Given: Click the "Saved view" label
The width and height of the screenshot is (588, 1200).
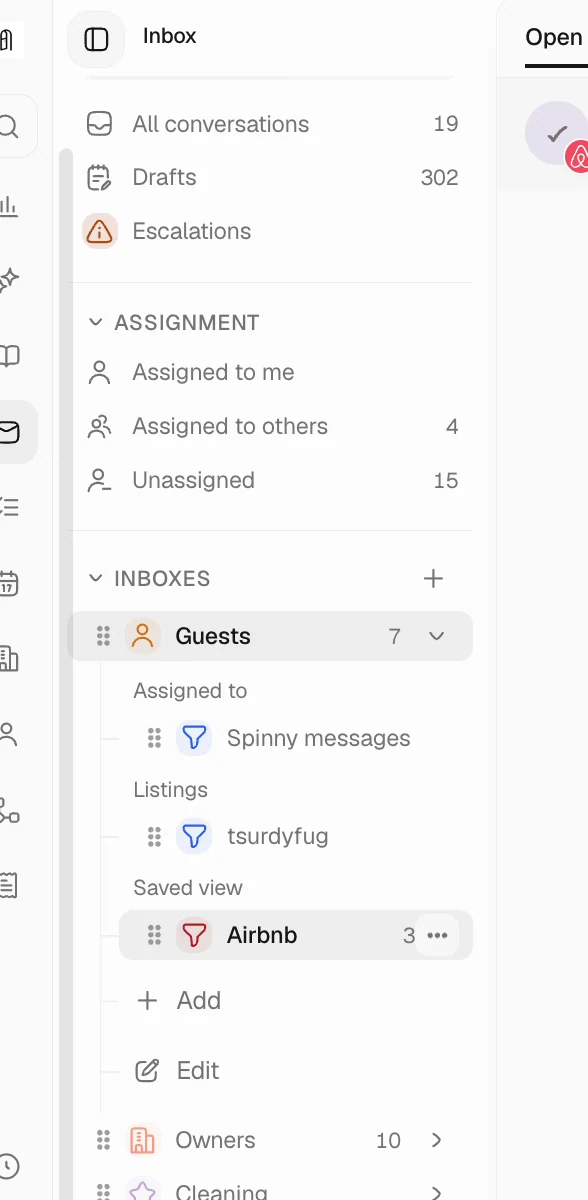Looking at the screenshot, I should (x=188, y=887).
